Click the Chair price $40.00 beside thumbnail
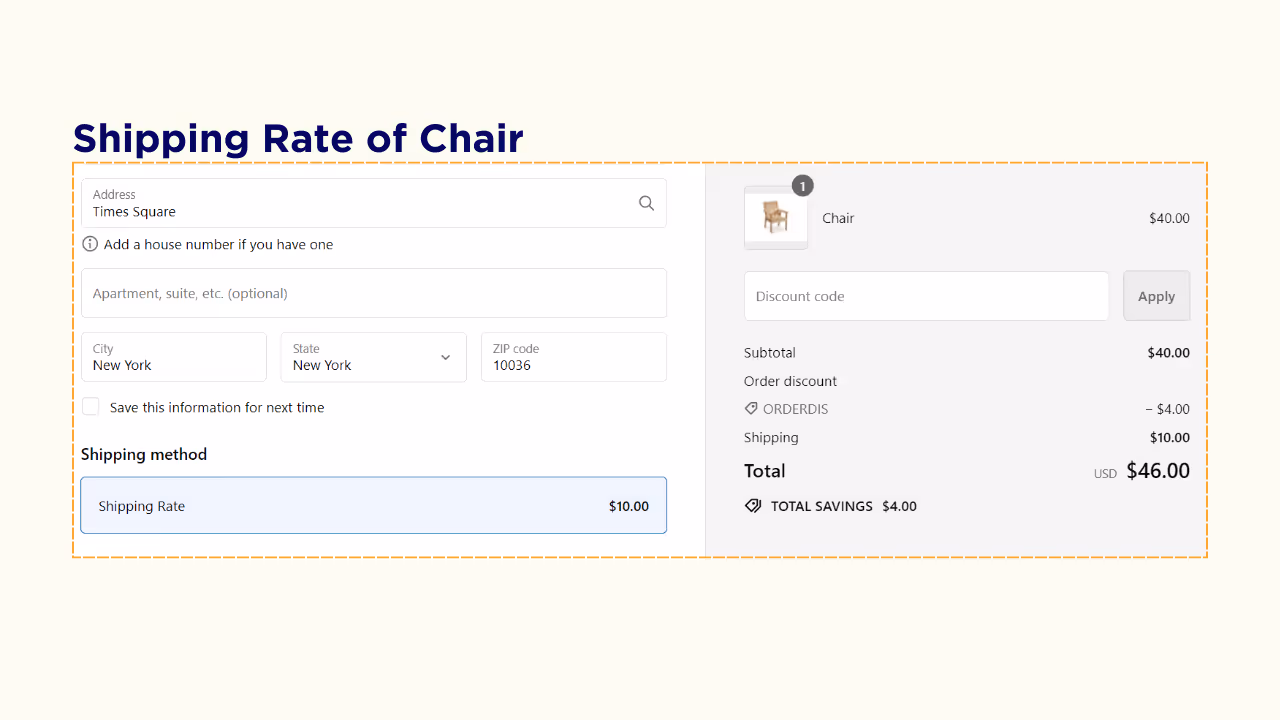This screenshot has width=1280, height=720. 1169,218
